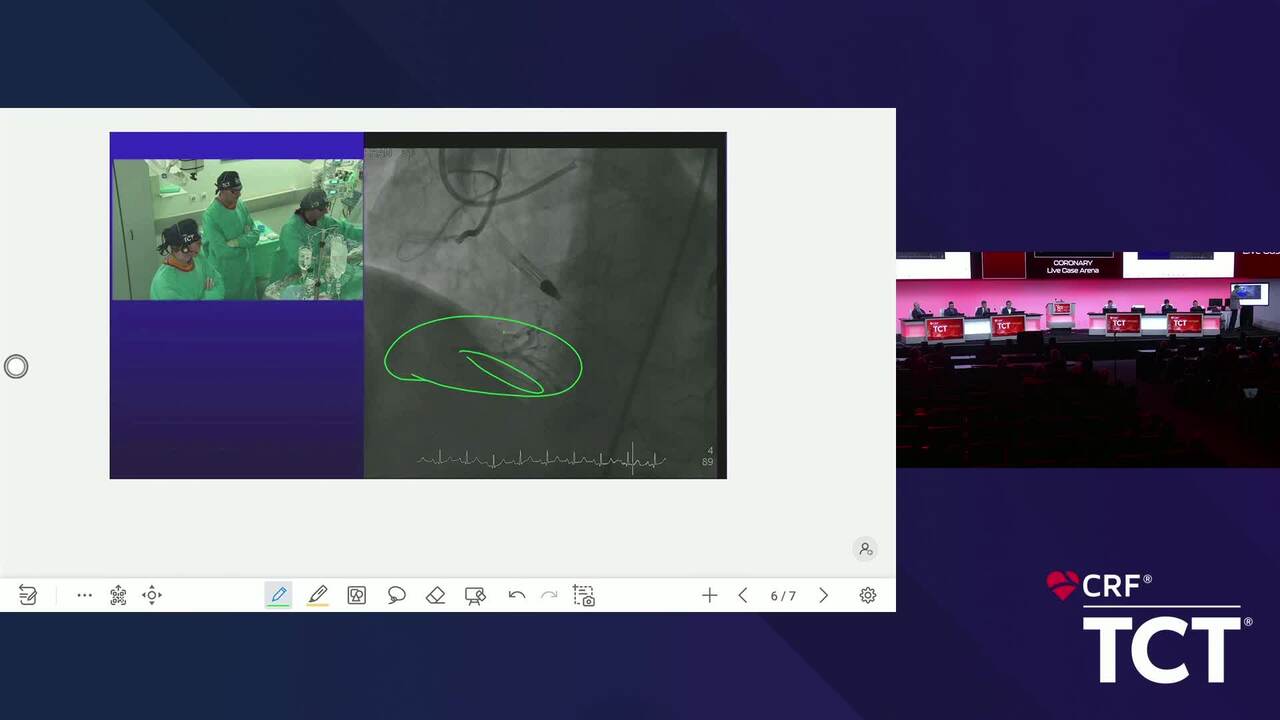The image size is (1280, 720).
Task: Open the notes menu at toolbar left
Action: click(28, 595)
